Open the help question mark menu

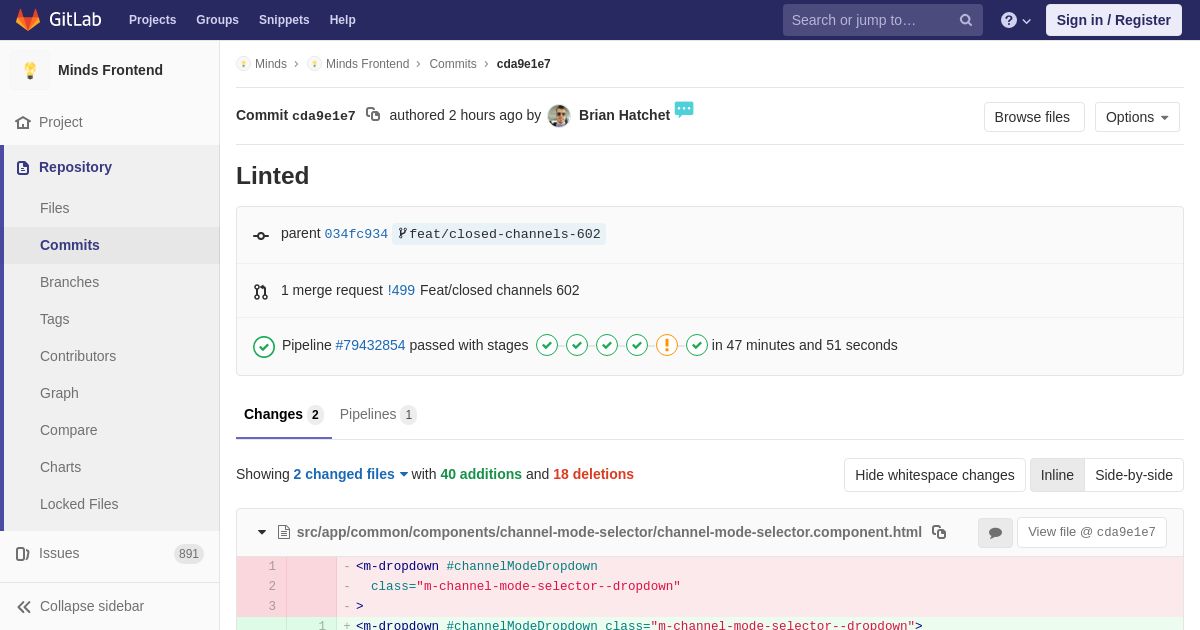point(1016,20)
